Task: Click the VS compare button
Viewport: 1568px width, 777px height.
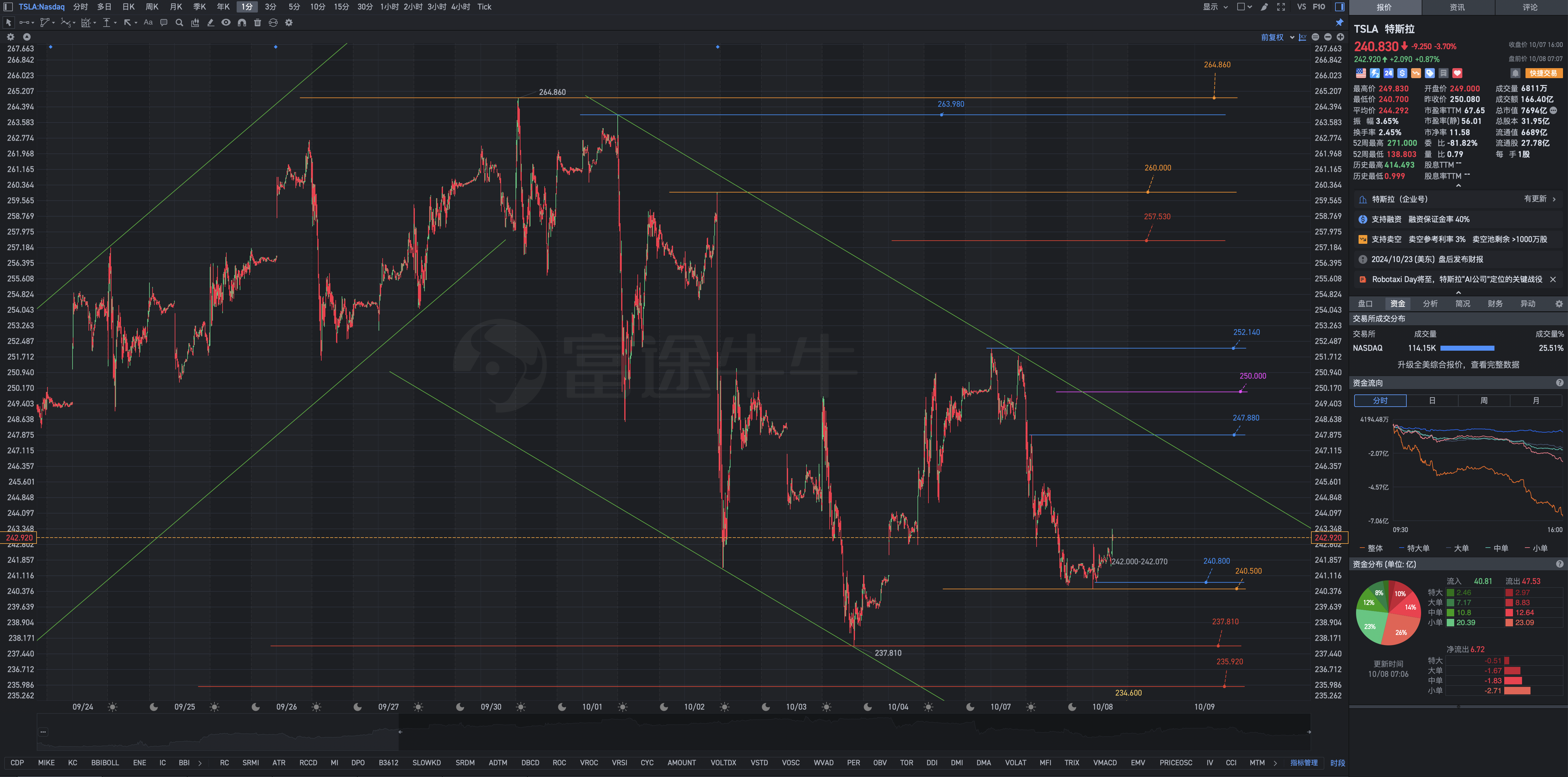Action: (1301, 7)
